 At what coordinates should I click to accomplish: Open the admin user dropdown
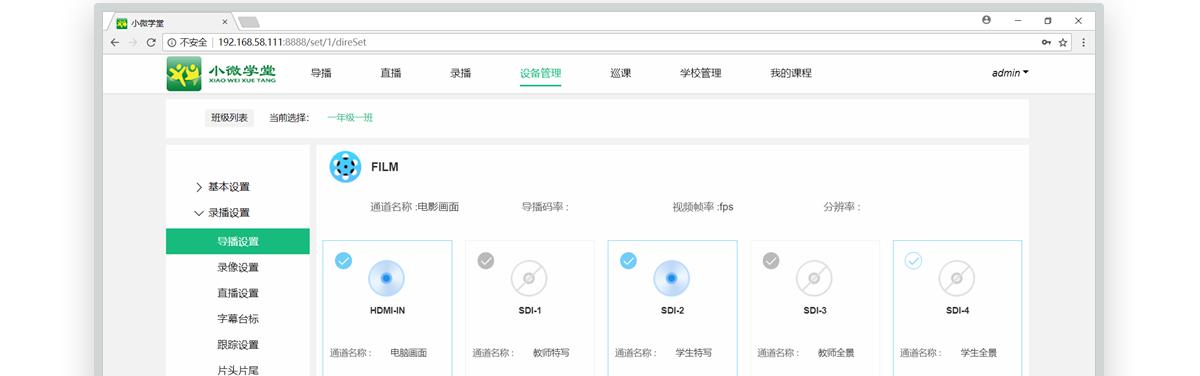point(1010,73)
